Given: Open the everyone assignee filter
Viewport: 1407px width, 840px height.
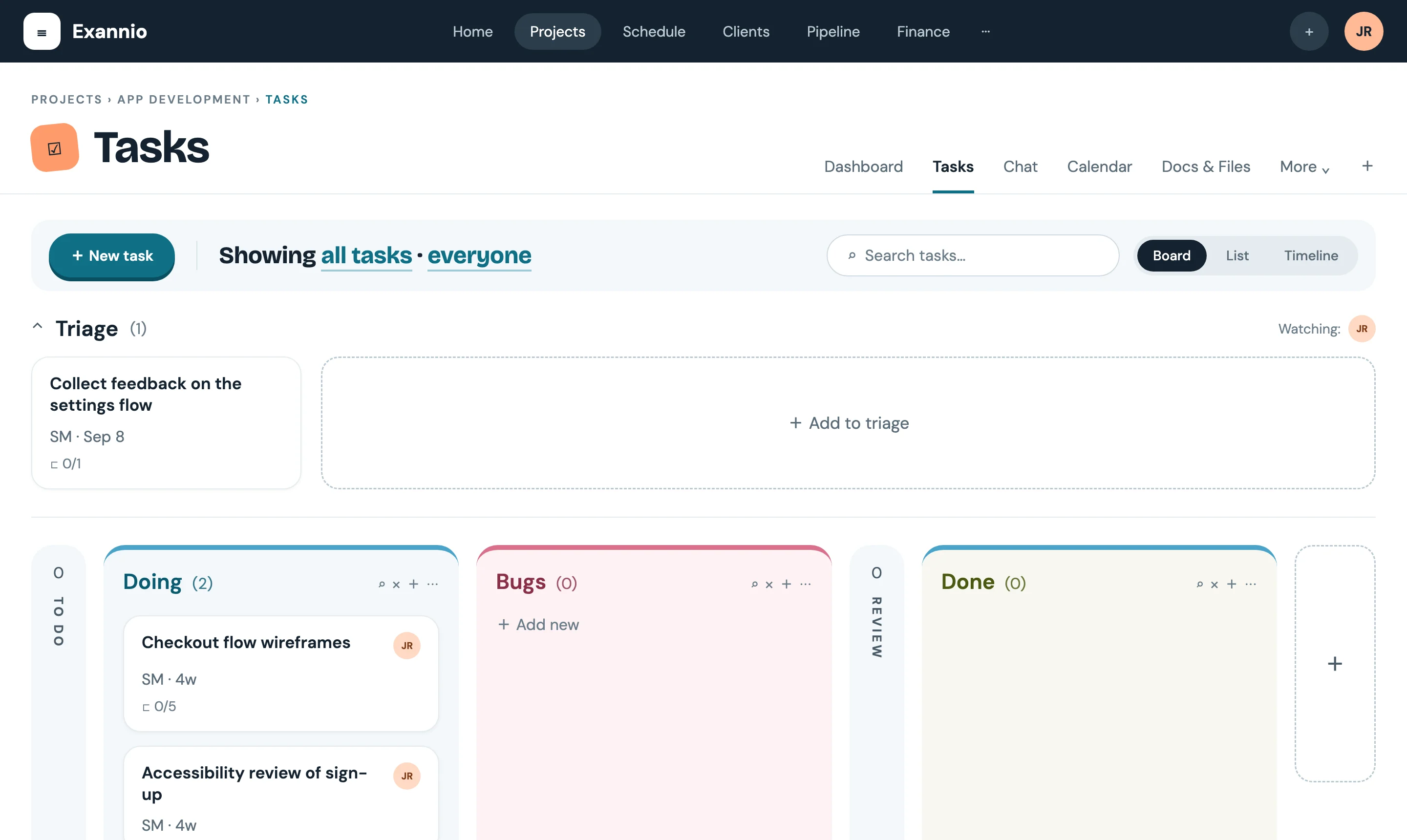Looking at the screenshot, I should click(479, 256).
